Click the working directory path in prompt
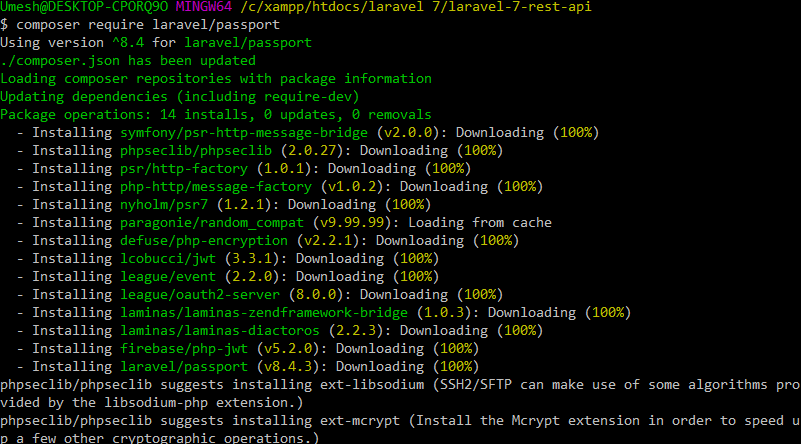Screen dimensions: 801x444 tap(415, 7)
